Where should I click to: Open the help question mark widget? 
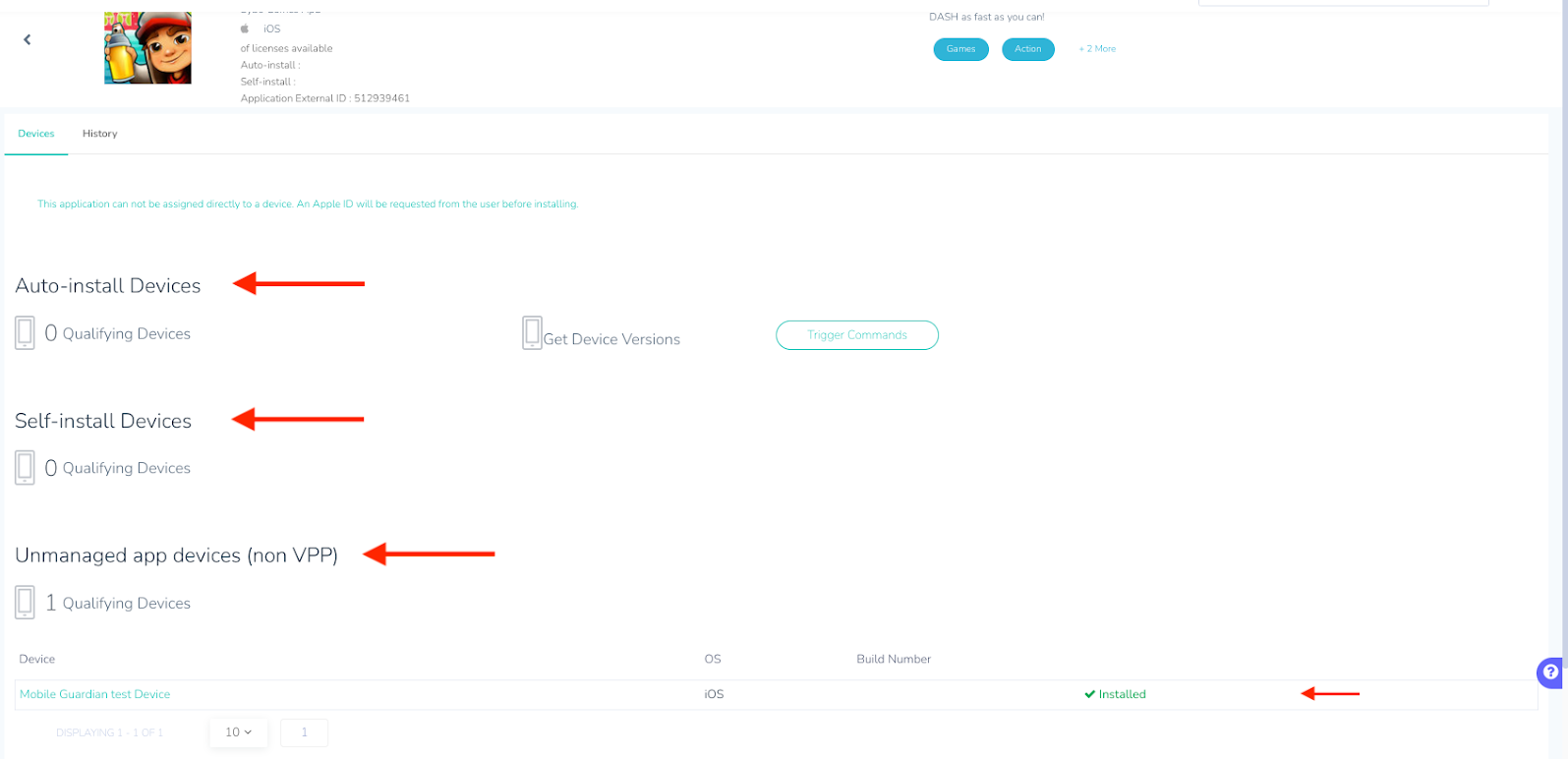(x=1550, y=672)
